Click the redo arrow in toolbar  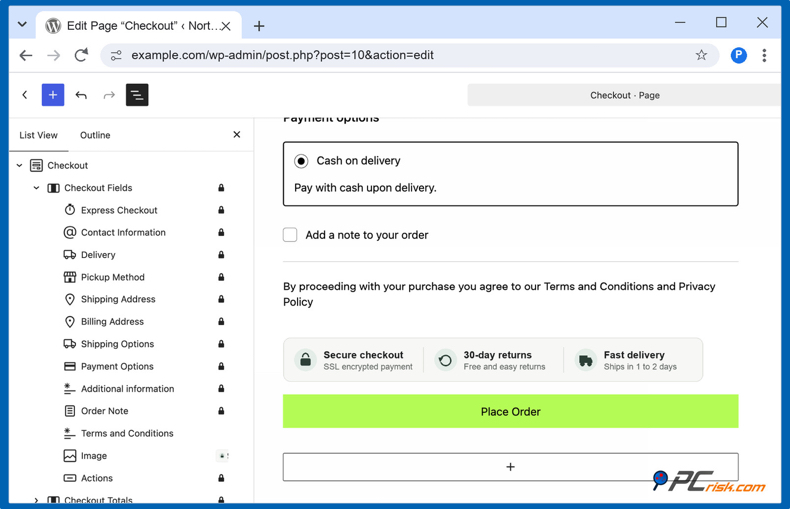(109, 95)
